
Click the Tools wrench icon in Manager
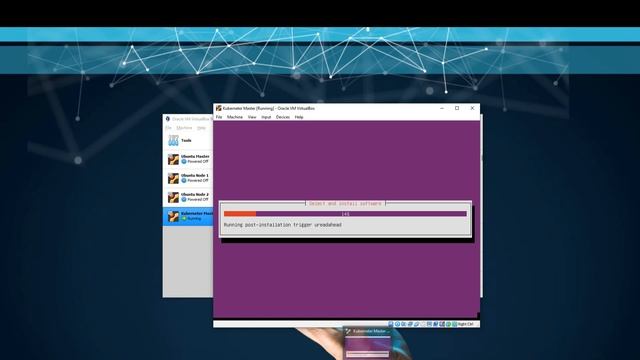173,140
